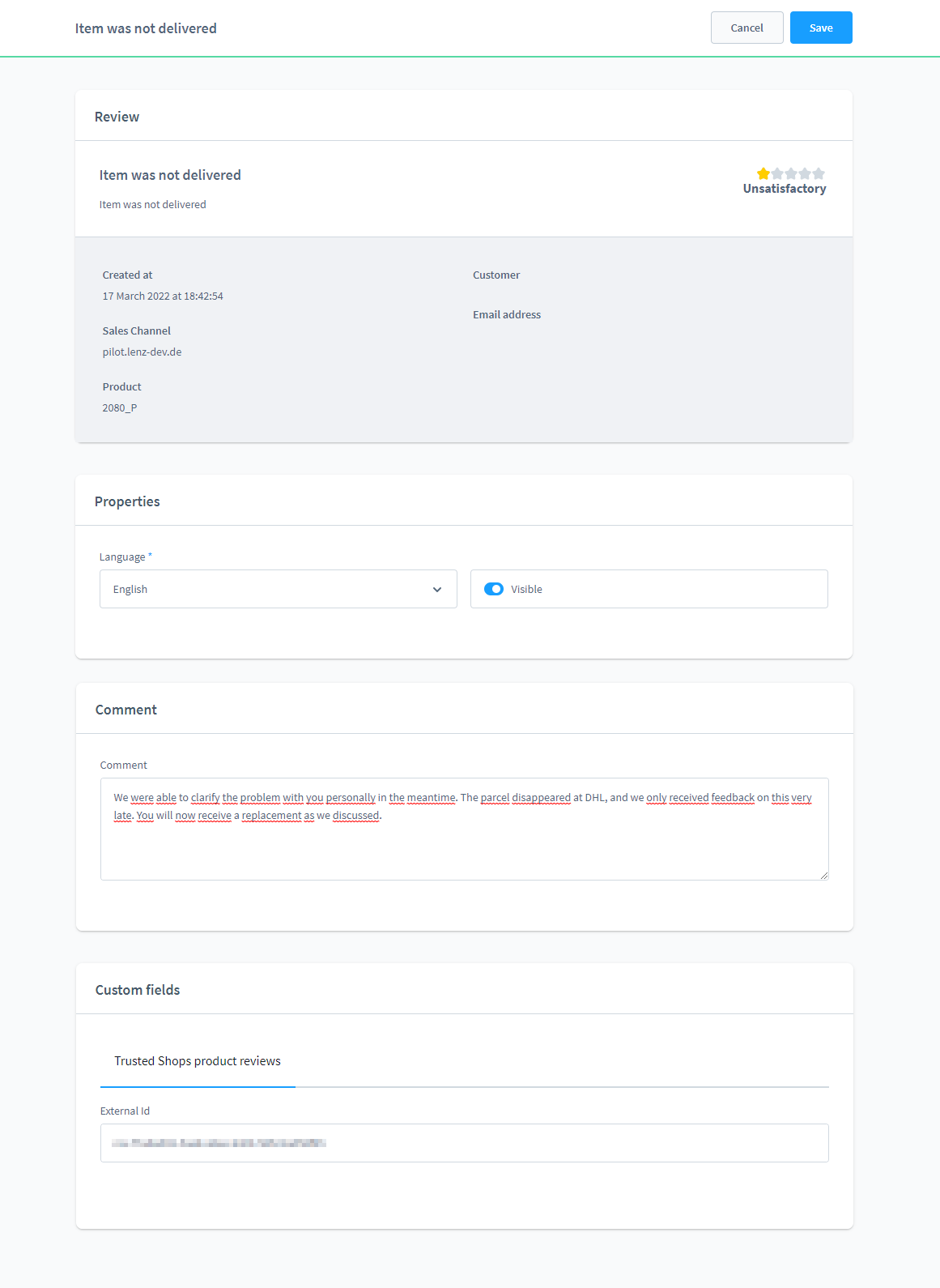The width and height of the screenshot is (940, 1288).
Task: Click the Product label
Action: 121,386
